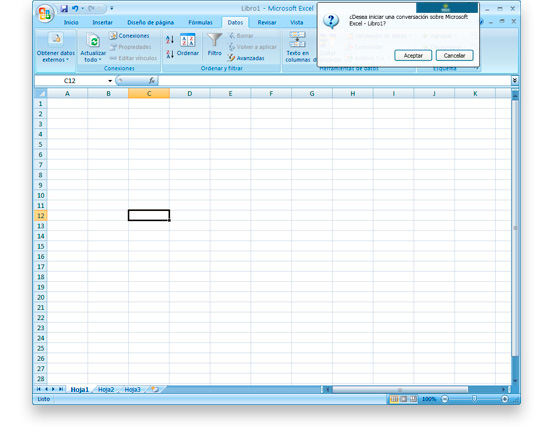Click the Borrar filter command
557x441 pixels.
point(241,36)
